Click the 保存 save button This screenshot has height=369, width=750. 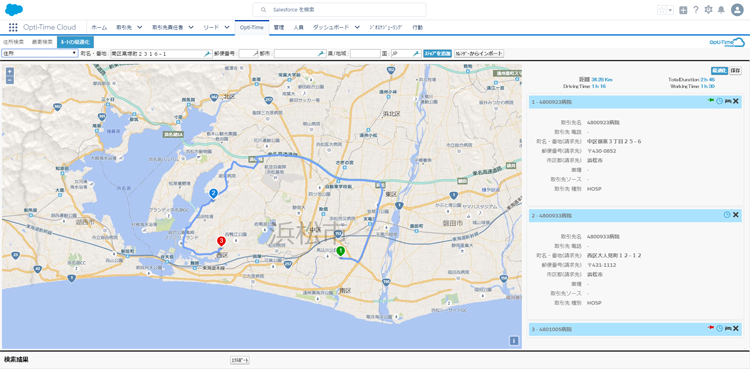(x=735, y=71)
